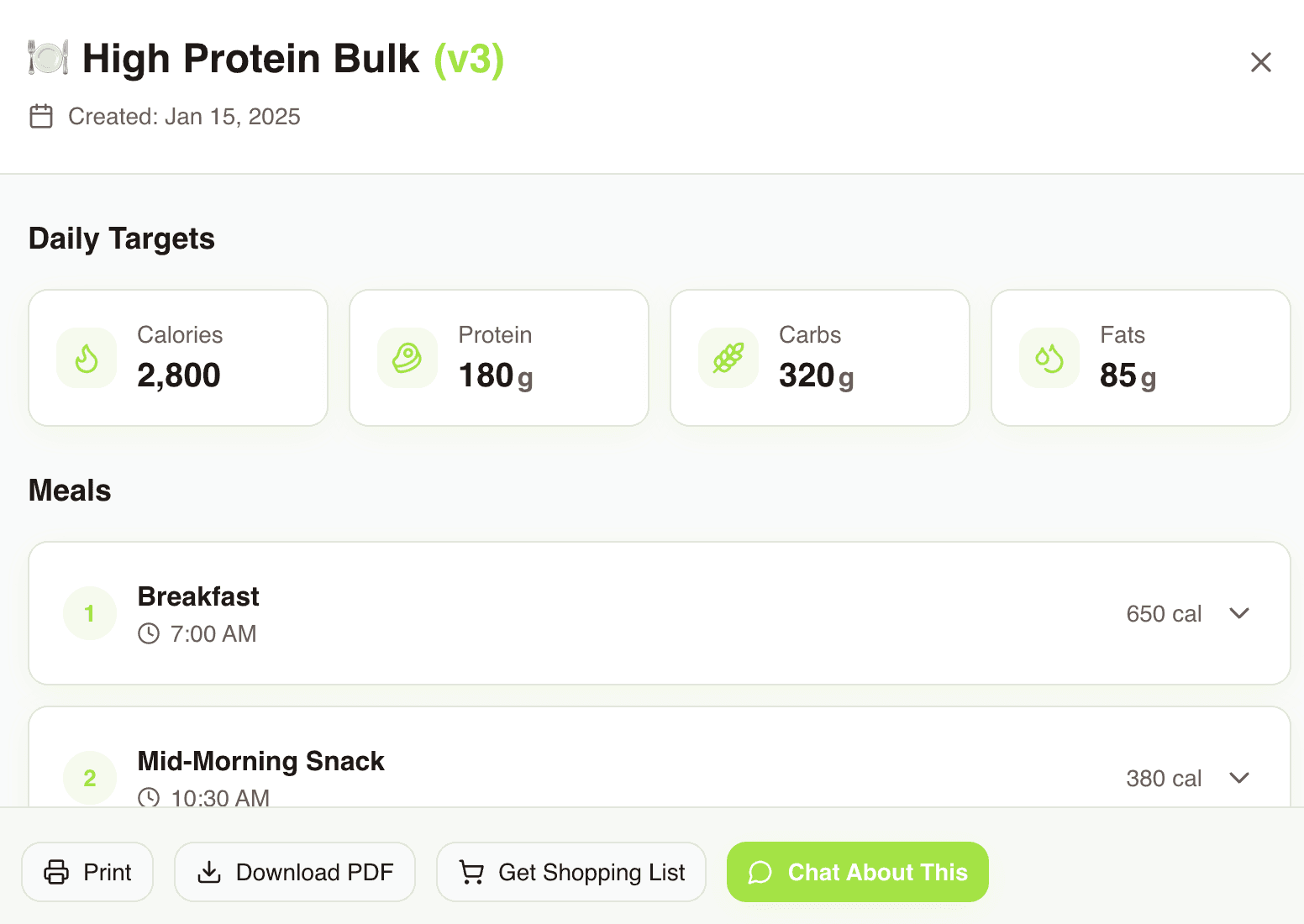Click the Get Shopping List button

[x=570, y=872]
